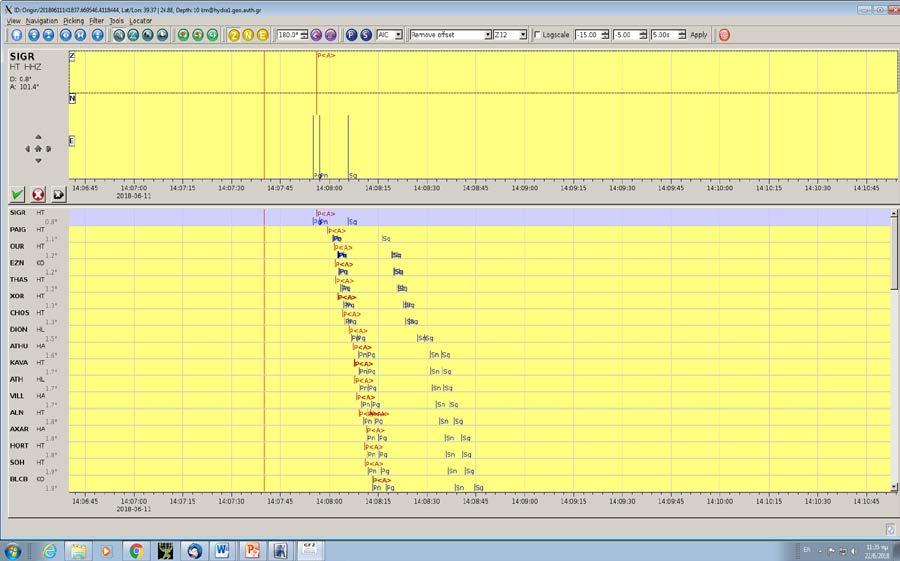Open Google Chrome from the taskbar

pyautogui.click(x=136, y=551)
